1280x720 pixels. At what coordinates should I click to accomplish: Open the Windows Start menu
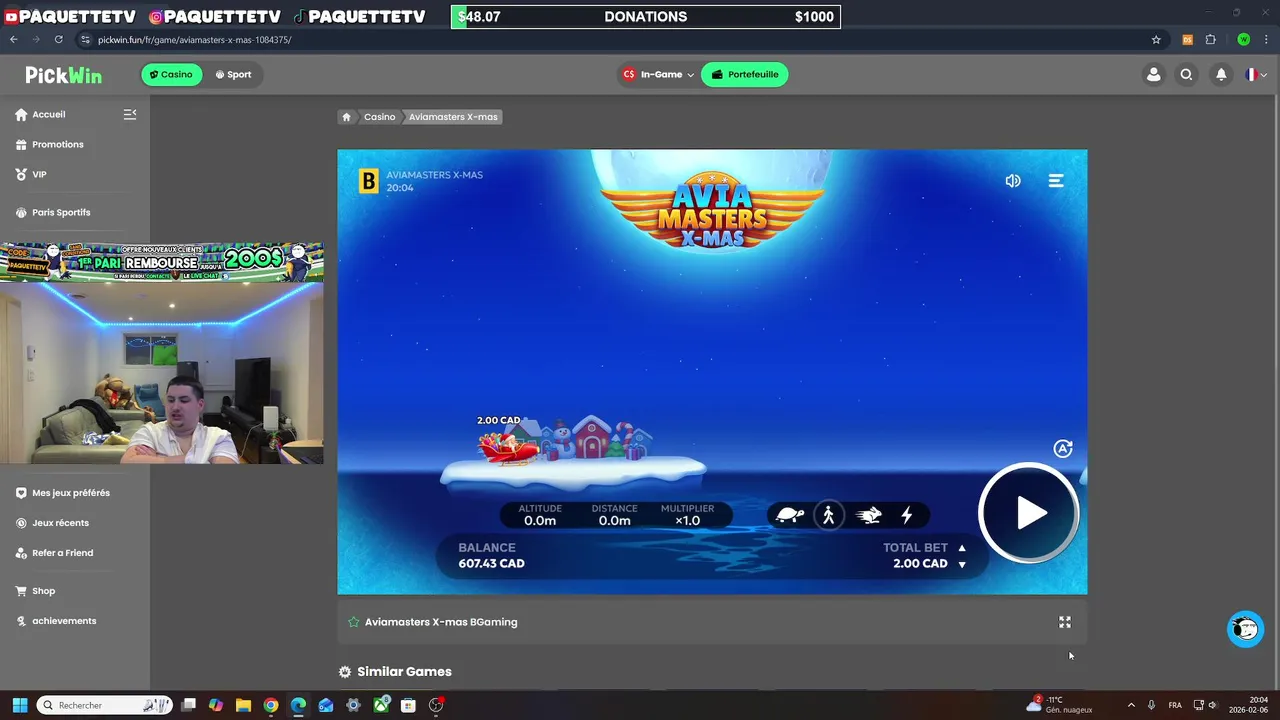point(19,705)
